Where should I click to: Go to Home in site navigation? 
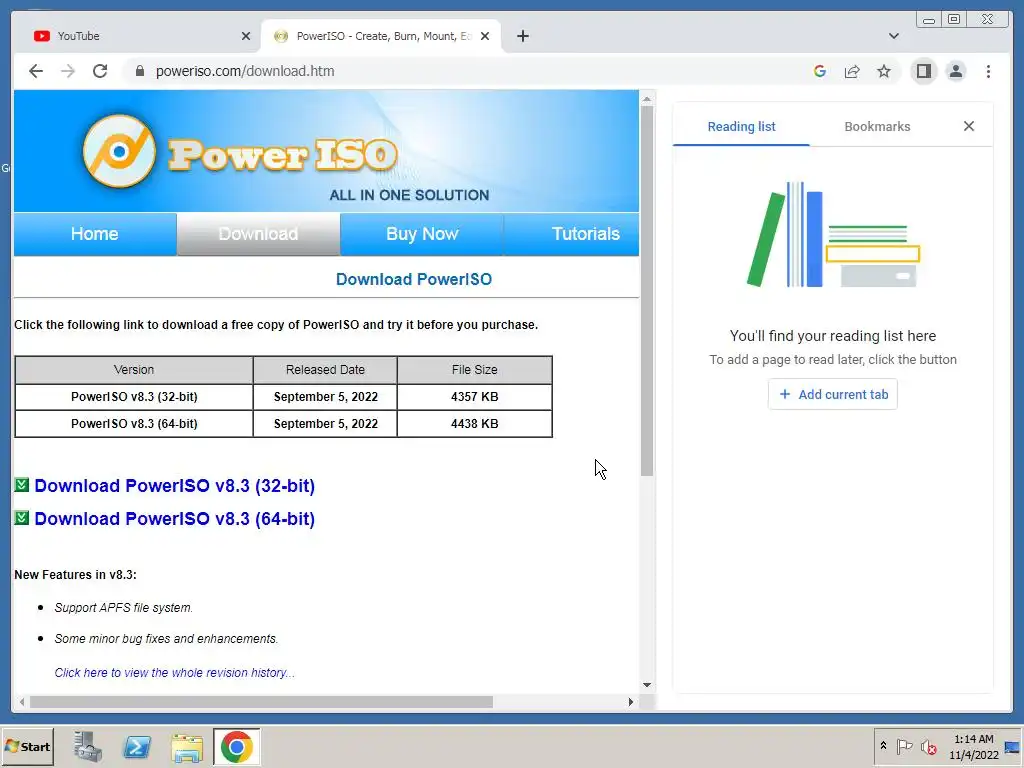95,234
